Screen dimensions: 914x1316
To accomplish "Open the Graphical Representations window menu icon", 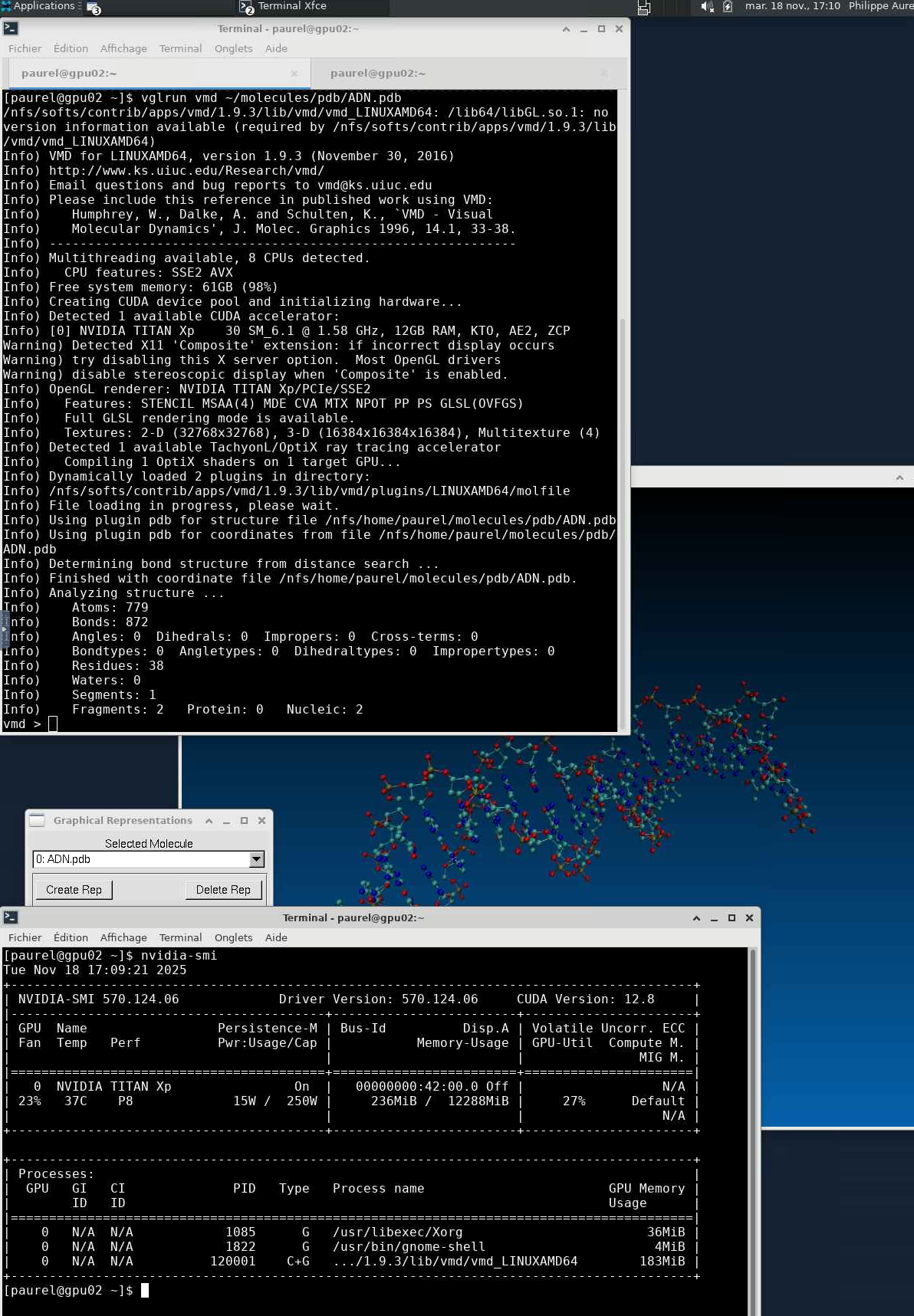I will tap(37, 821).
